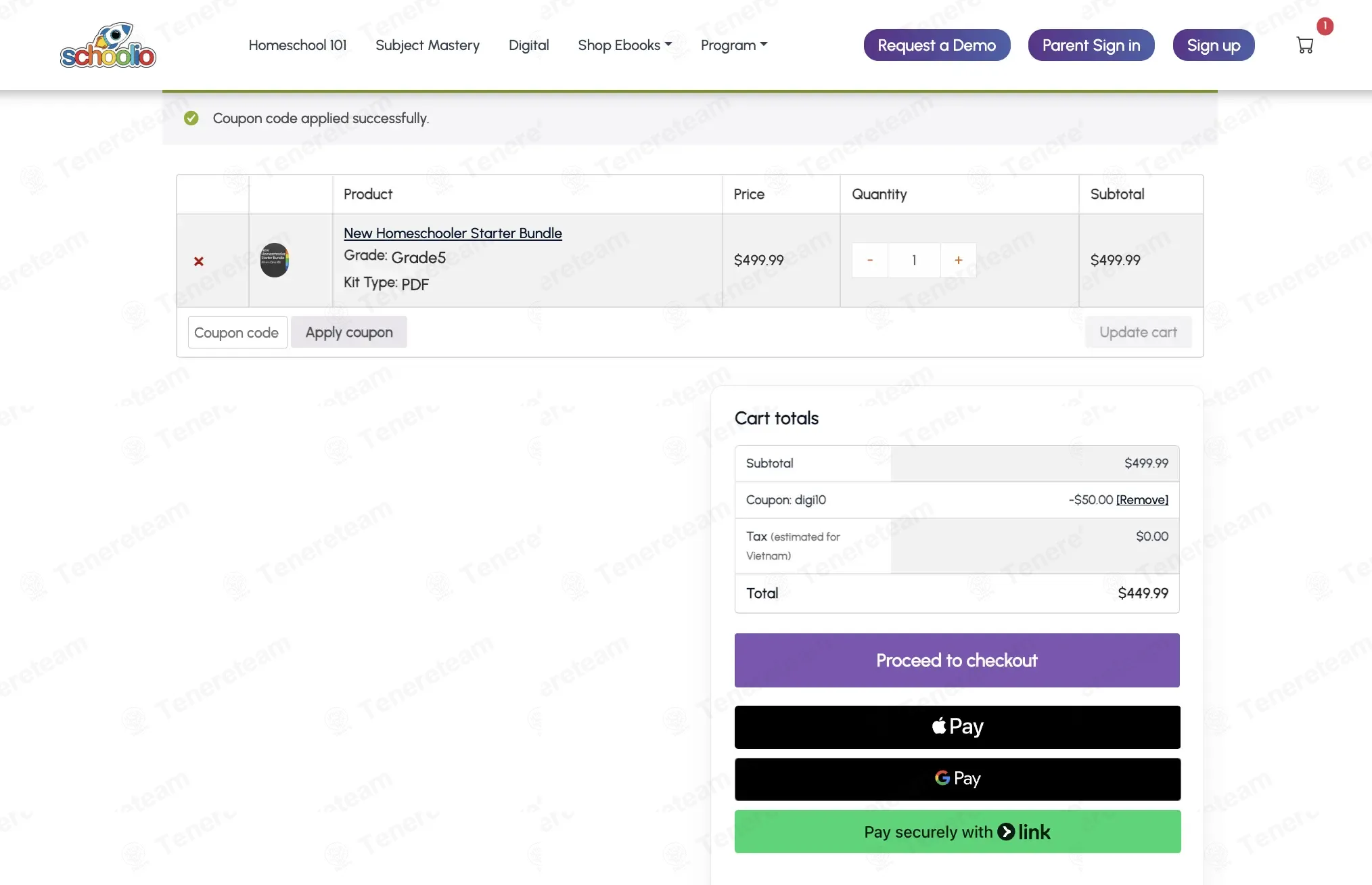Open New Homeschooler Starter Bundle link
This screenshot has height=885, width=1372.
pyautogui.click(x=453, y=233)
